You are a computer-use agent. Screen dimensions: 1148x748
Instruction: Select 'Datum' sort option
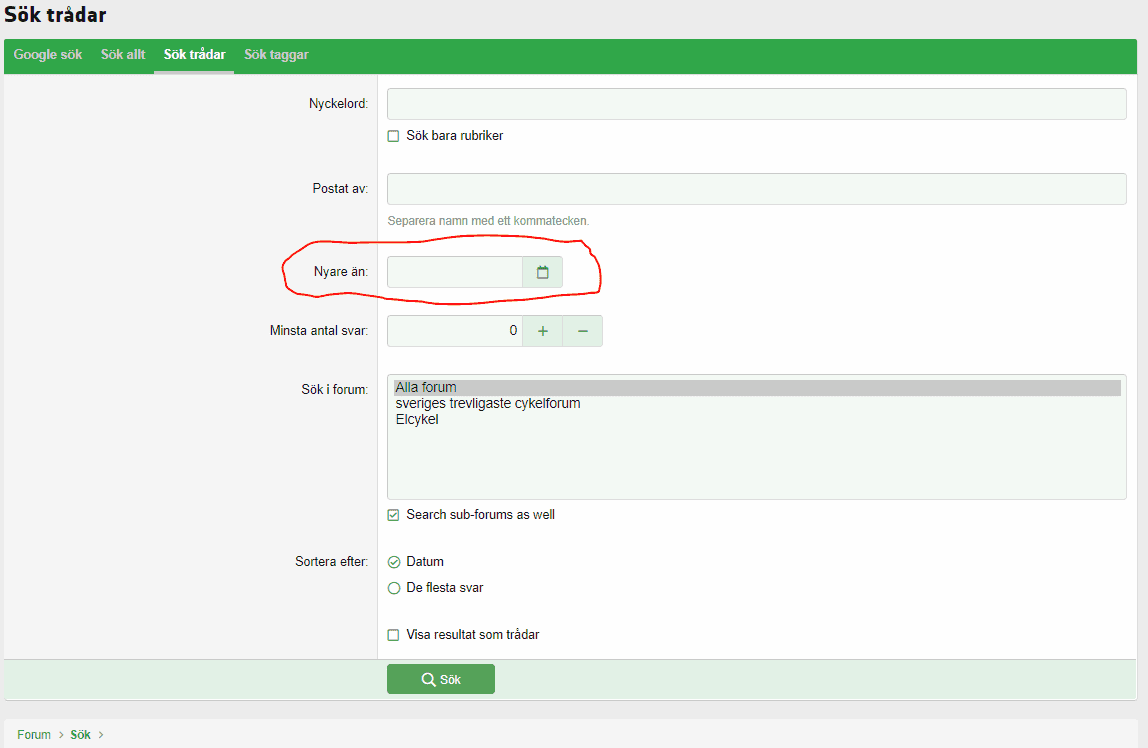click(394, 562)
